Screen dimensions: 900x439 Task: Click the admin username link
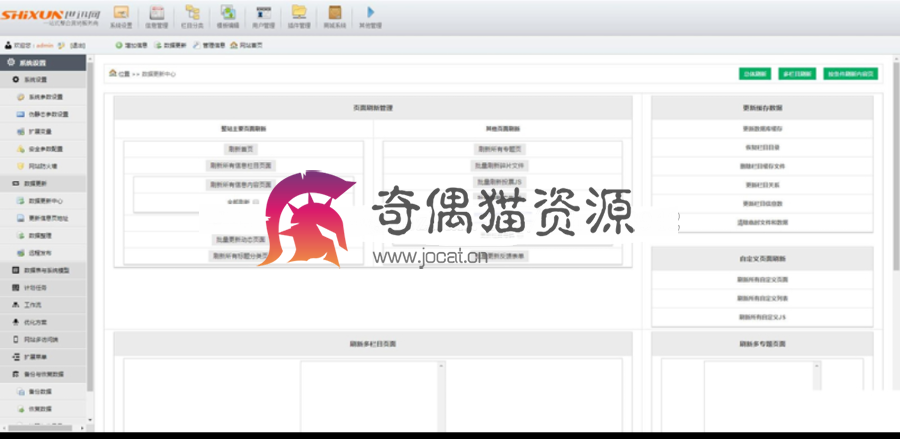(x=45, y=45)
